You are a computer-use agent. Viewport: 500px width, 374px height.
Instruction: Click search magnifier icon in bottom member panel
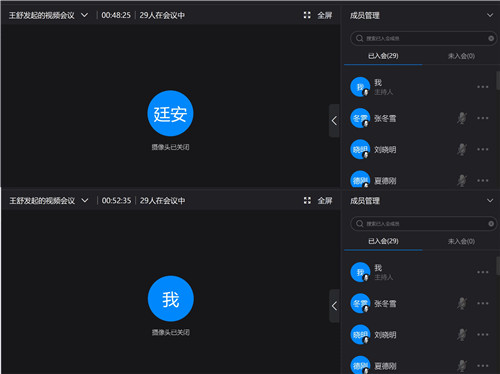[x=359, y=223]
